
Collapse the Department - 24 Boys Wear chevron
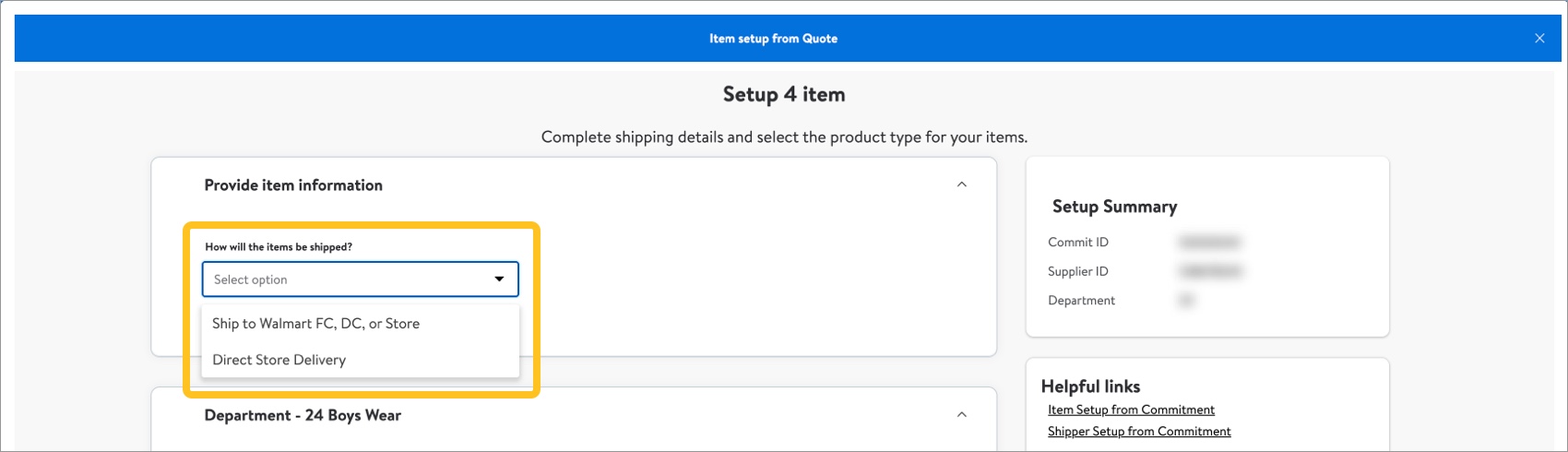[x=962, y=415]
